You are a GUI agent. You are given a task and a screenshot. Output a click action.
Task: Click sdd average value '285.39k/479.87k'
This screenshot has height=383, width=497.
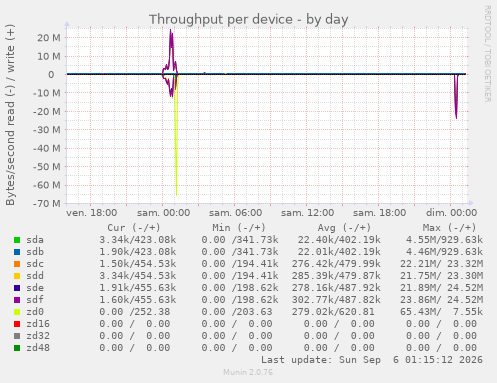(x=336, y=276)
